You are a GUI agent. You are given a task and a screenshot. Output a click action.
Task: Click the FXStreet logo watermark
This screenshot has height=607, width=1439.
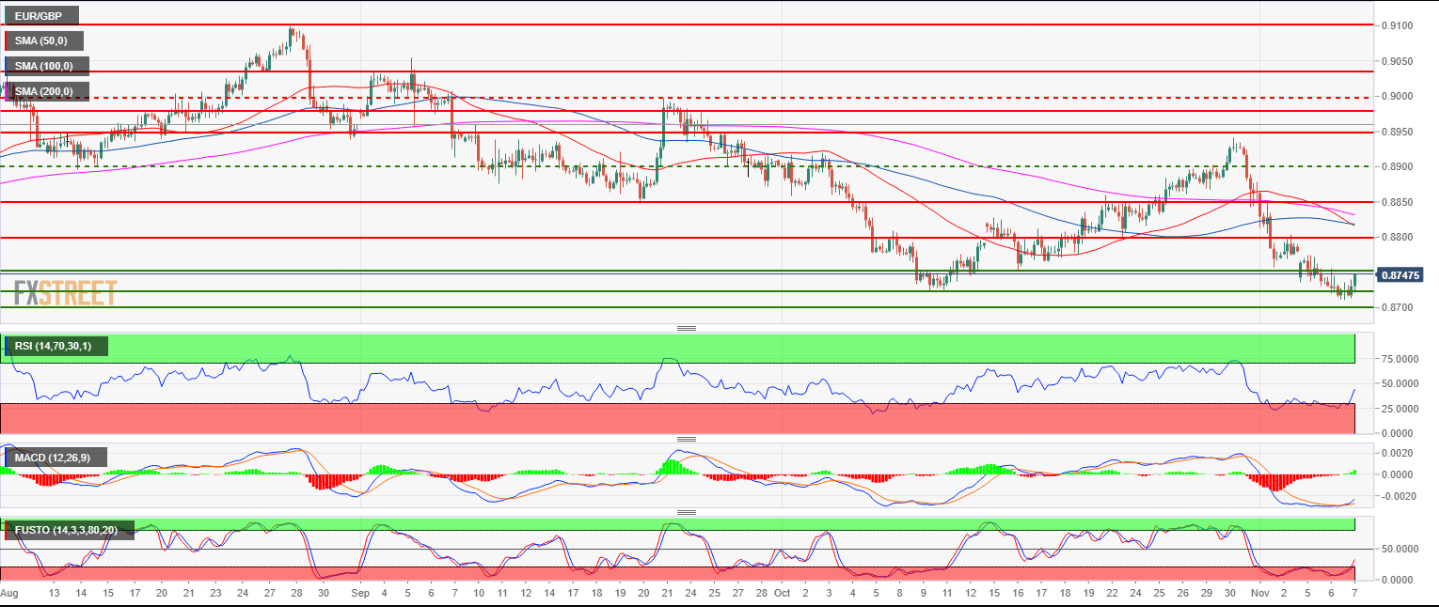[66, 293]
